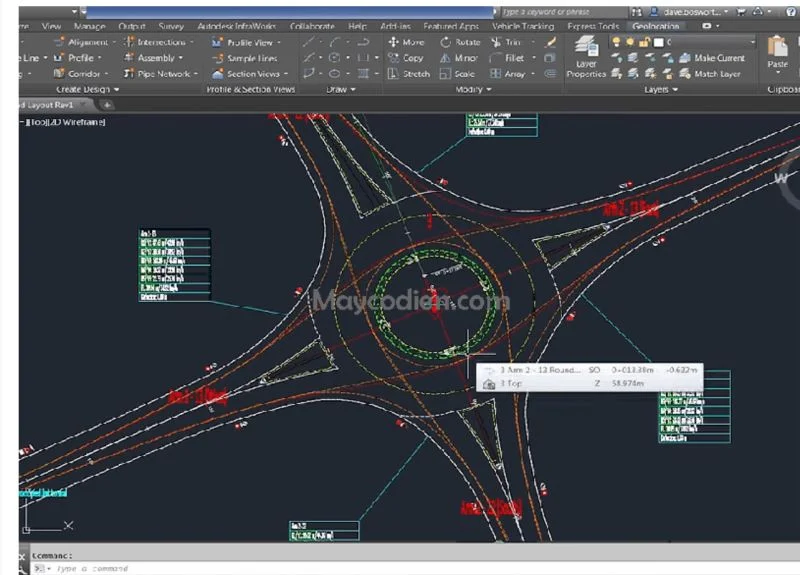Activate the Mirror command
The height and width of the screenshot is (575, 800).
point(459,58)
